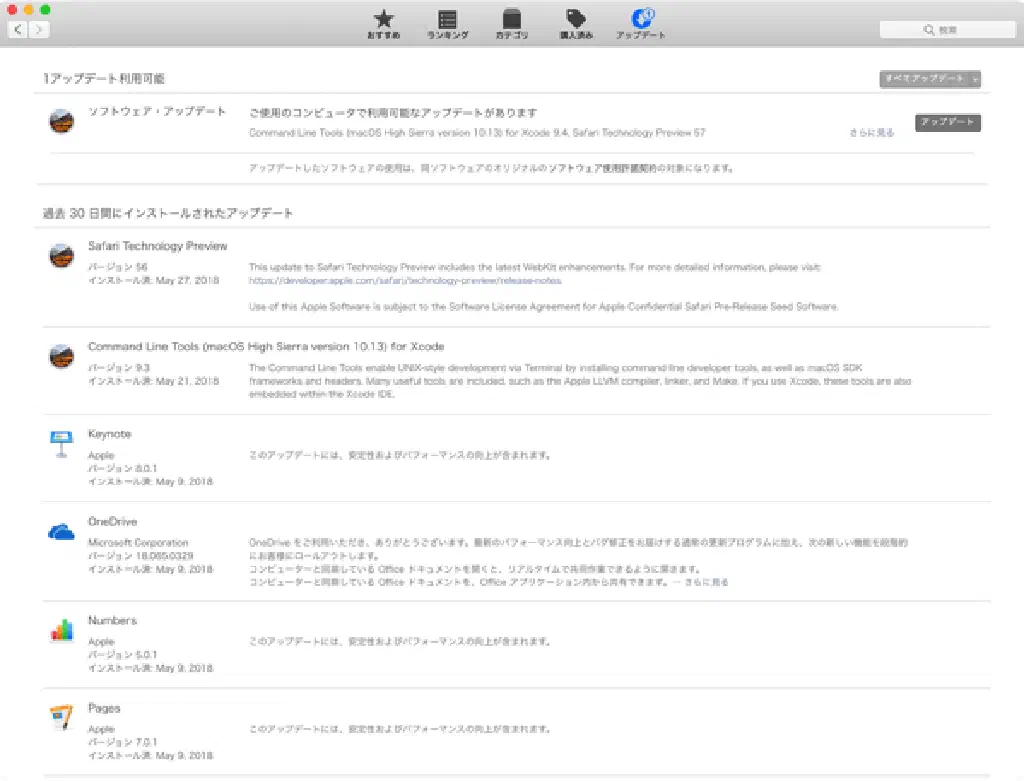Click the Safari Technology Preview icon
Viewport: 1024px width, 781px height.
tap(61, 256)
